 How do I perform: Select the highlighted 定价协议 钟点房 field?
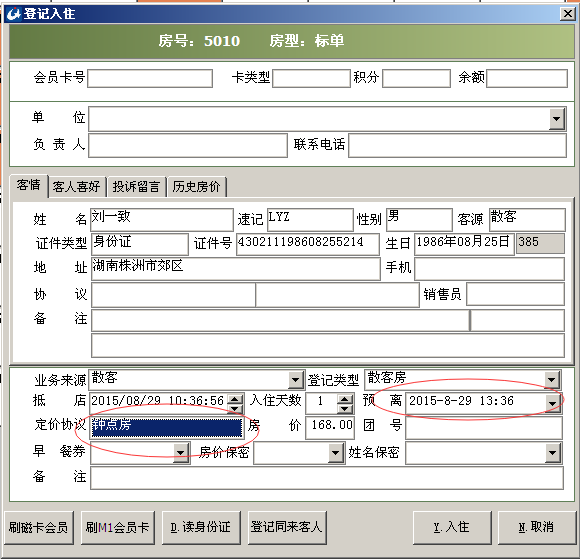tap(167, 426)
